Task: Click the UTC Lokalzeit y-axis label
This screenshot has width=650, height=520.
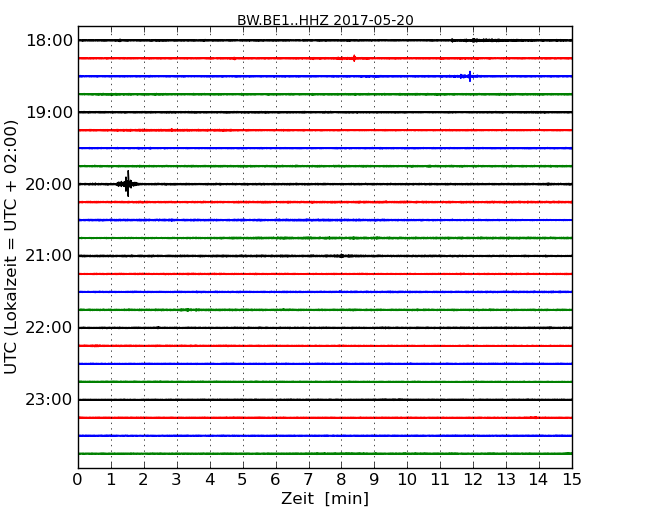Action: 11,247
